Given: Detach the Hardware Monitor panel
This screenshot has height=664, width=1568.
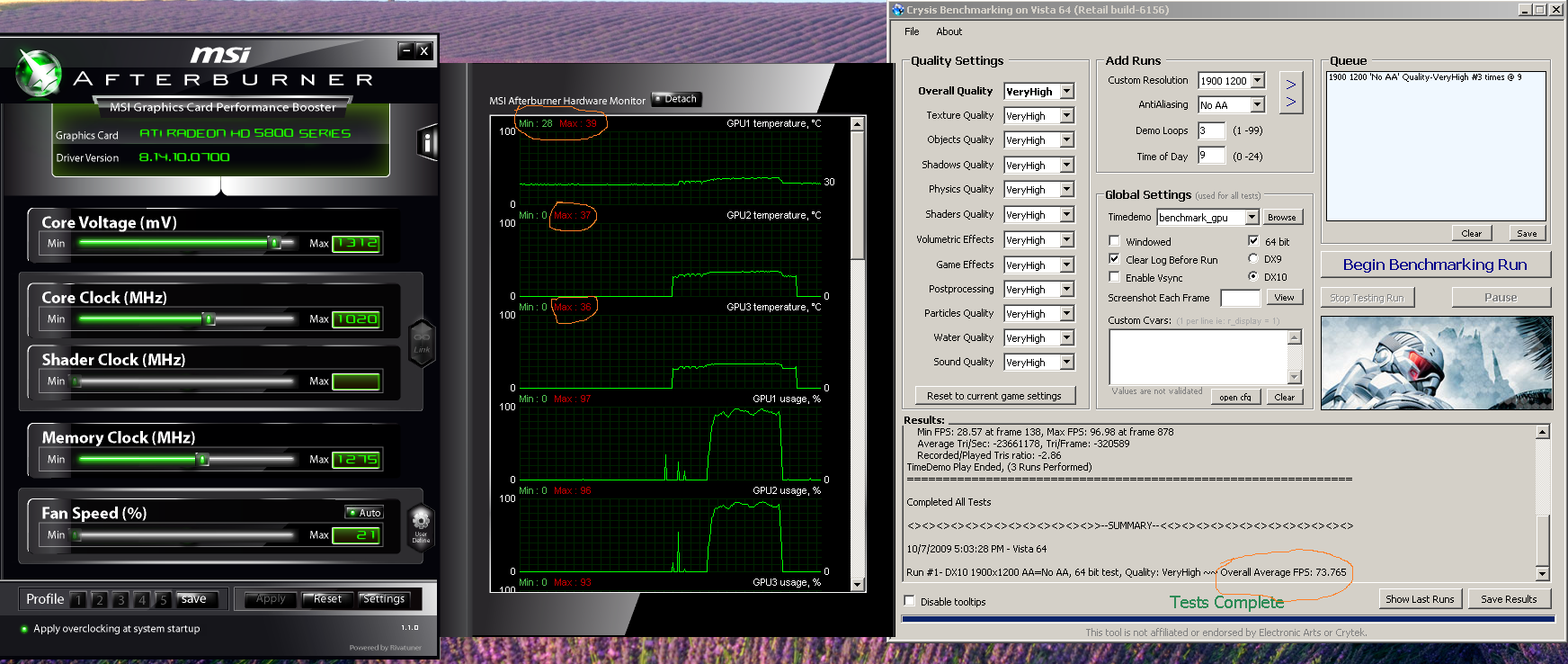Looking at the screenshot, I should (x=676, y=99).
